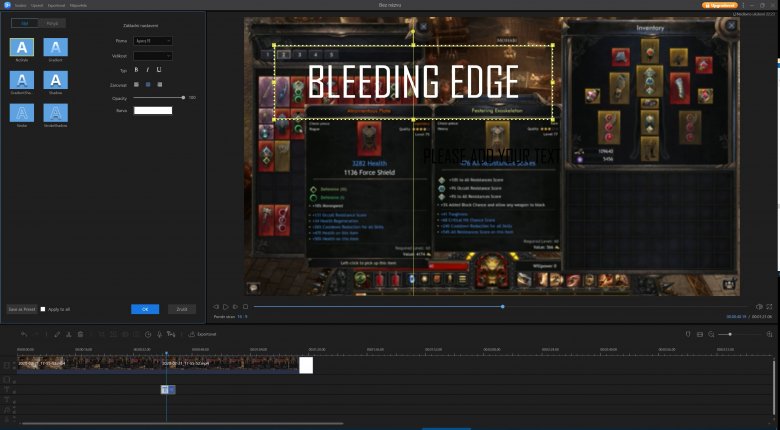Stop the video playback
This screenshot has width=780, height=430.
(x=245, y=307)
